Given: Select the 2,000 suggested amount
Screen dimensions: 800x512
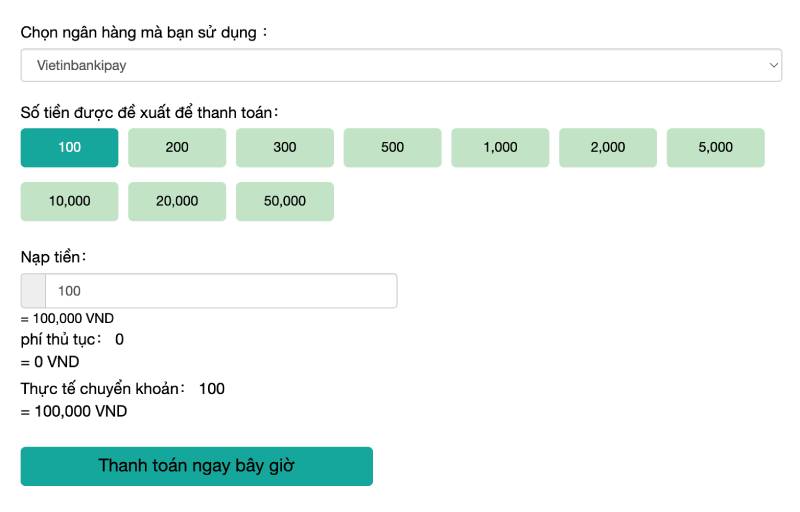Looking at the screenshot, I should [608, 148].
